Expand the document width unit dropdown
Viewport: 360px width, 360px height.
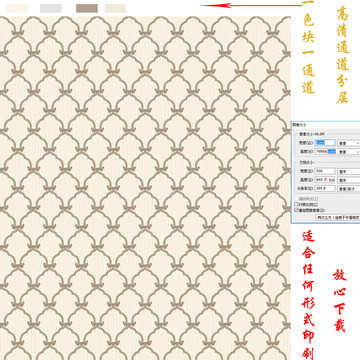tap(349, 171)
